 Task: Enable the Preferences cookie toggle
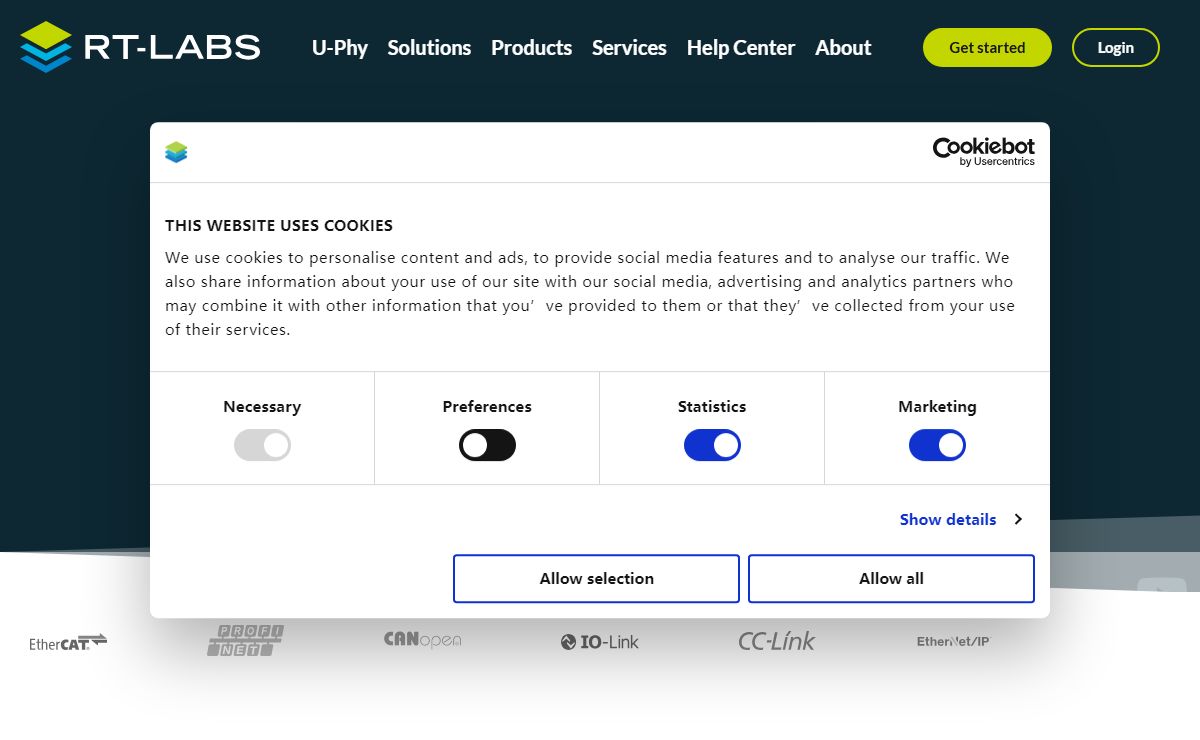(x=487, y=445)
